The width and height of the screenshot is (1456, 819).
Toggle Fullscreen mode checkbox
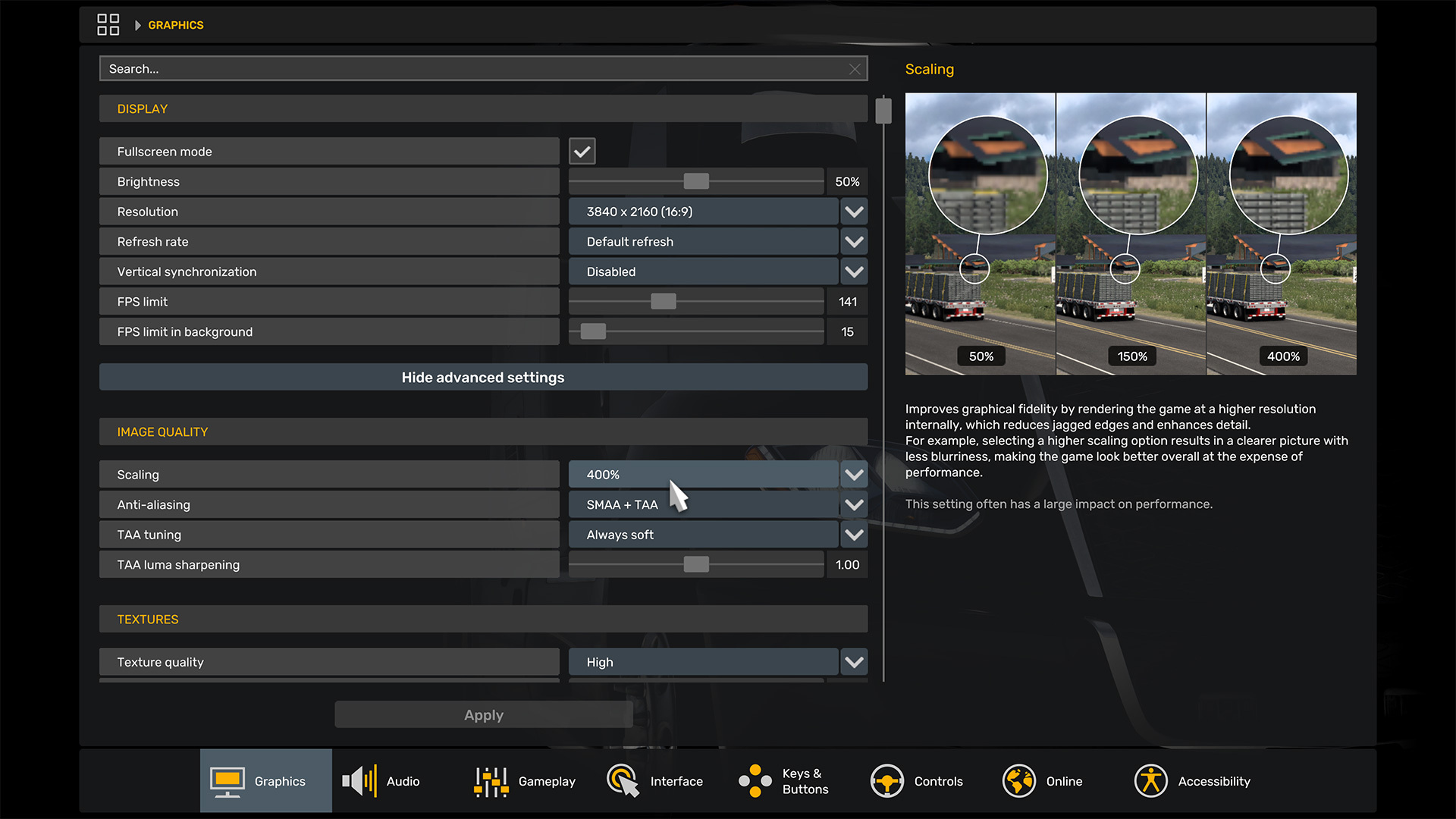point(582,152)
